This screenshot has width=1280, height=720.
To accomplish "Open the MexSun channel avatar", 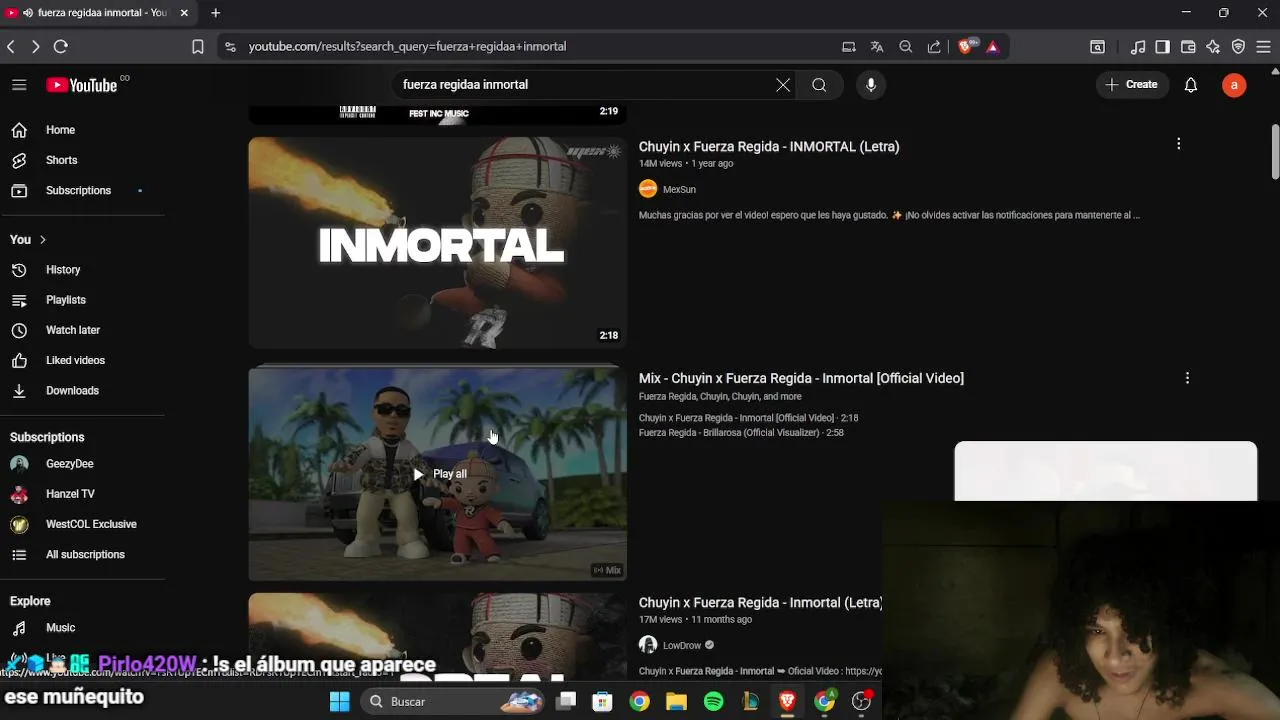I will tap(648, 189).
